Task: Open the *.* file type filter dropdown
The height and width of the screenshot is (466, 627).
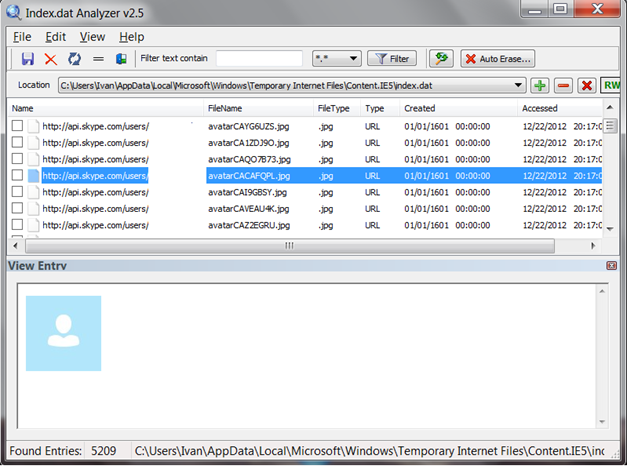Action: point(335,59)
